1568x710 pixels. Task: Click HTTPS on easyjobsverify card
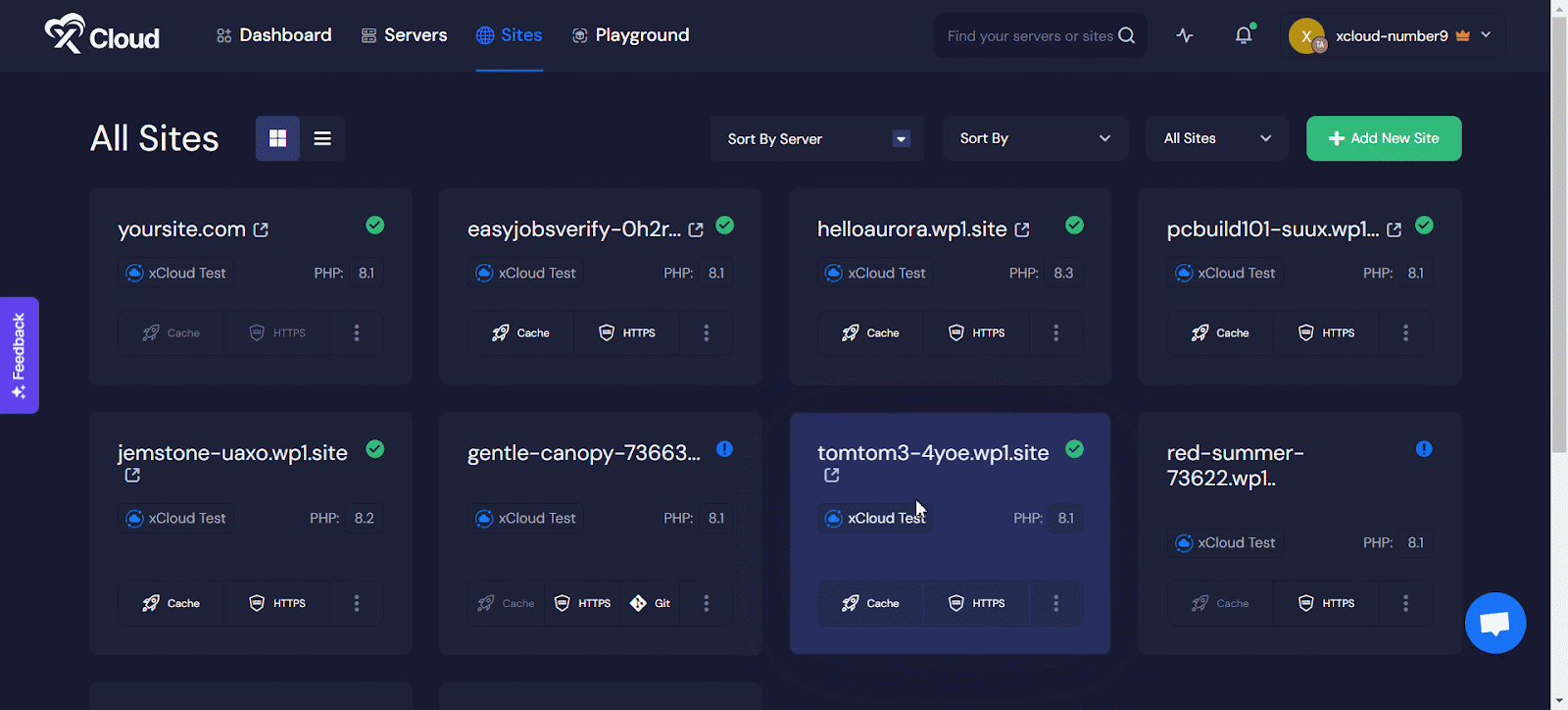627,333
